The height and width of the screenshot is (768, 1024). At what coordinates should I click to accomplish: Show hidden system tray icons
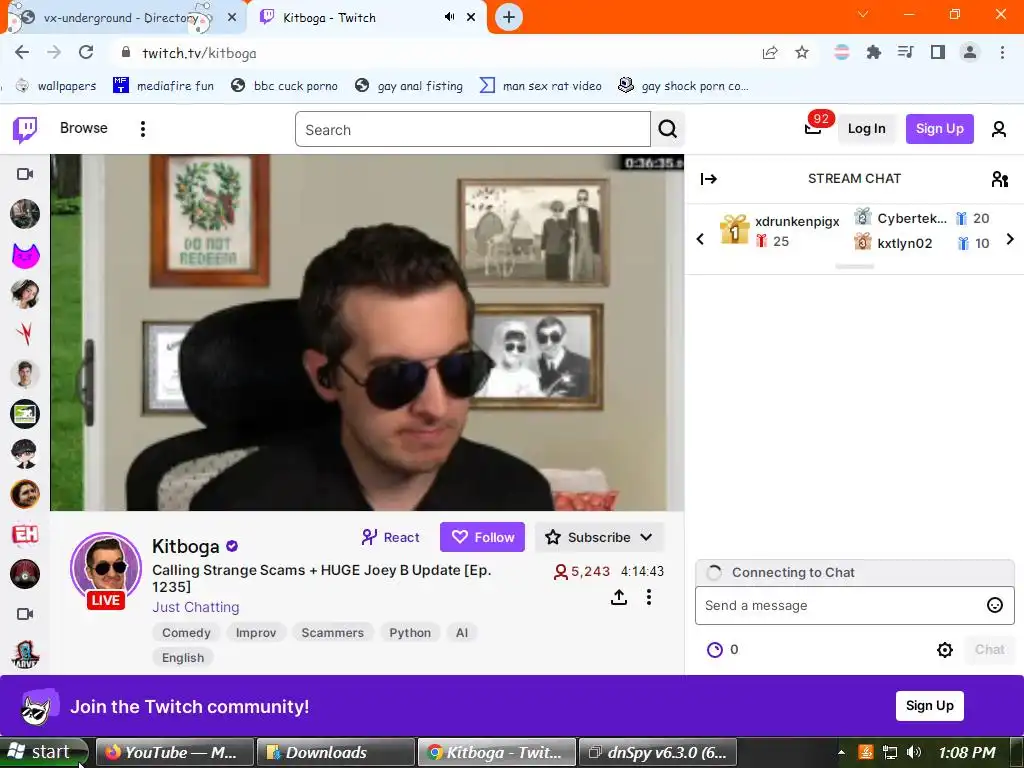coord(842,752)
